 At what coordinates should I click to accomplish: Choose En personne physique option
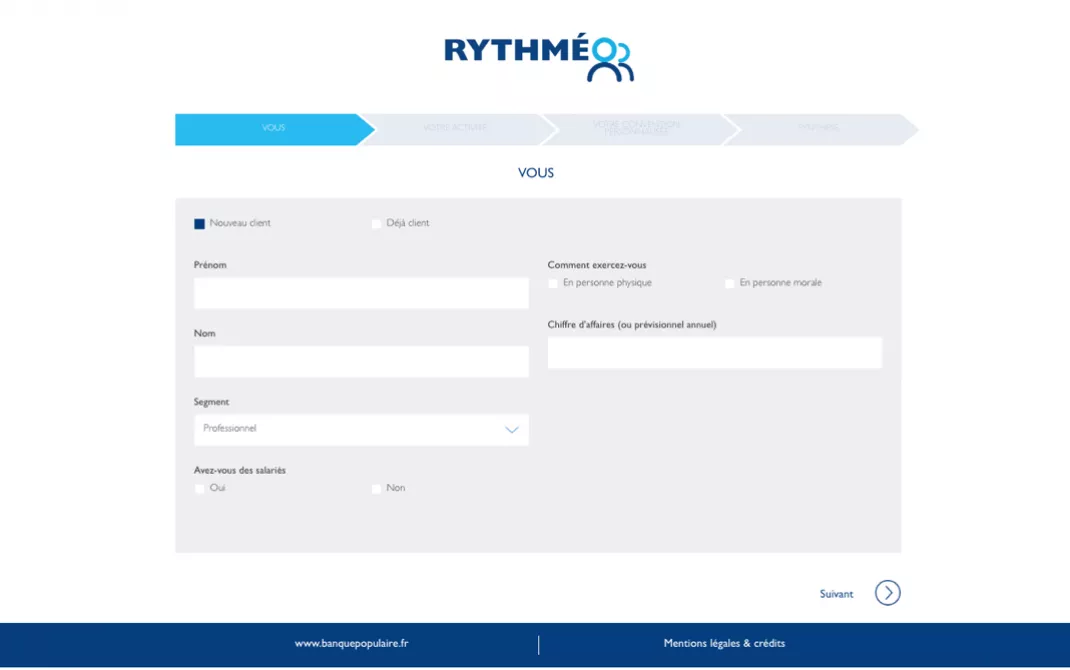(553, 283)
